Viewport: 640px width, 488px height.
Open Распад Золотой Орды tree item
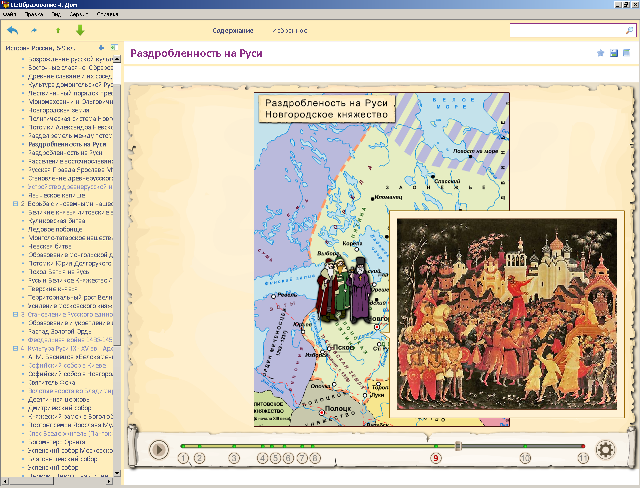pos(60,332)
